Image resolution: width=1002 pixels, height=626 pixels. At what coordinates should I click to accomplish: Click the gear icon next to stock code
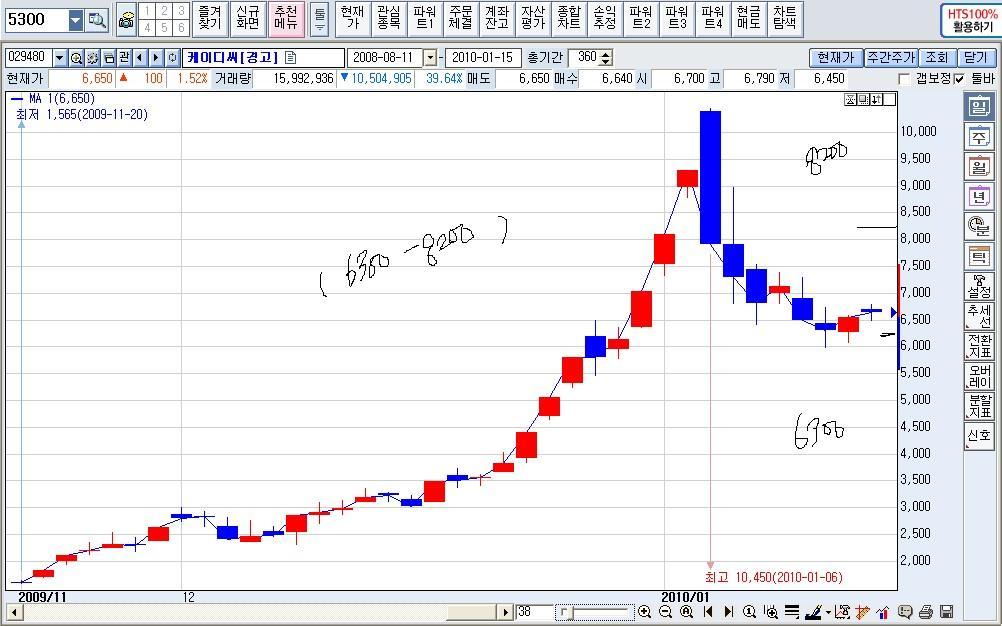pyautogui.click(x=92, y=58)
